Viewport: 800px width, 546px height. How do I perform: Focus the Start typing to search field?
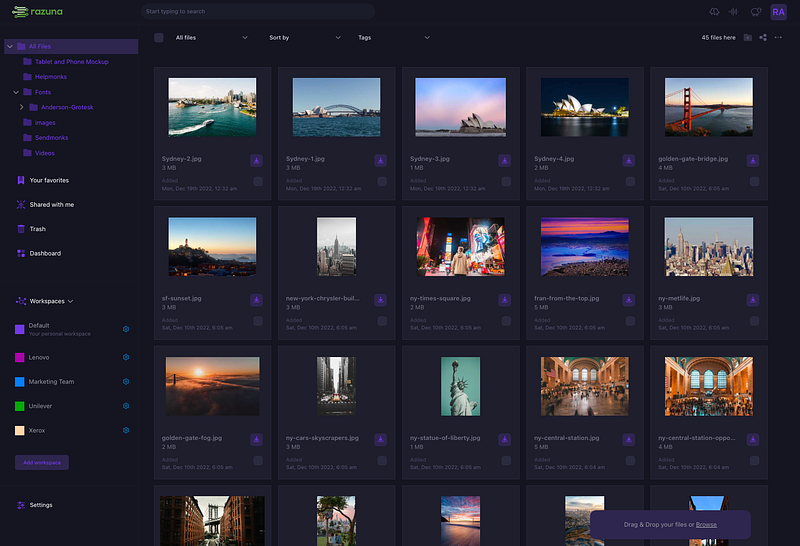258,11
